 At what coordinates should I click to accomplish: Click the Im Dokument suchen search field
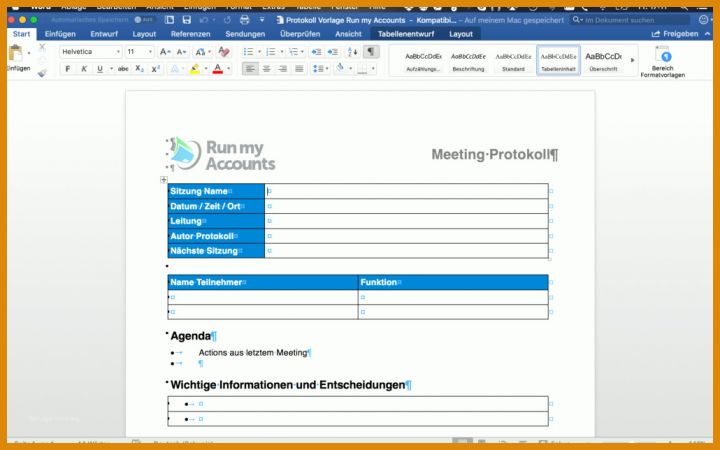[x=630, y=20]
